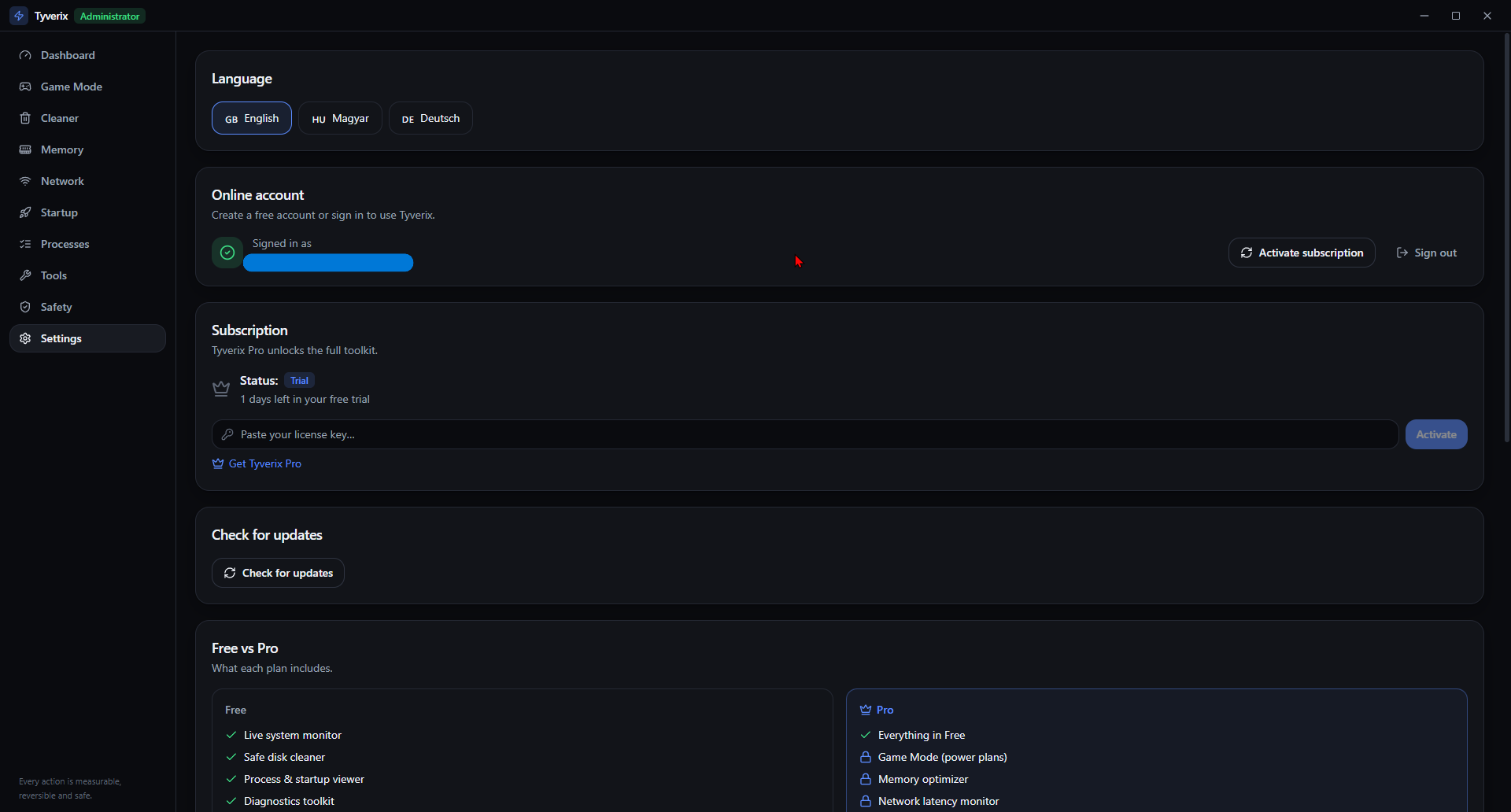Click the Network wifi icon
The width and height of the screenshot is (1511, 812).
(25, 181)
